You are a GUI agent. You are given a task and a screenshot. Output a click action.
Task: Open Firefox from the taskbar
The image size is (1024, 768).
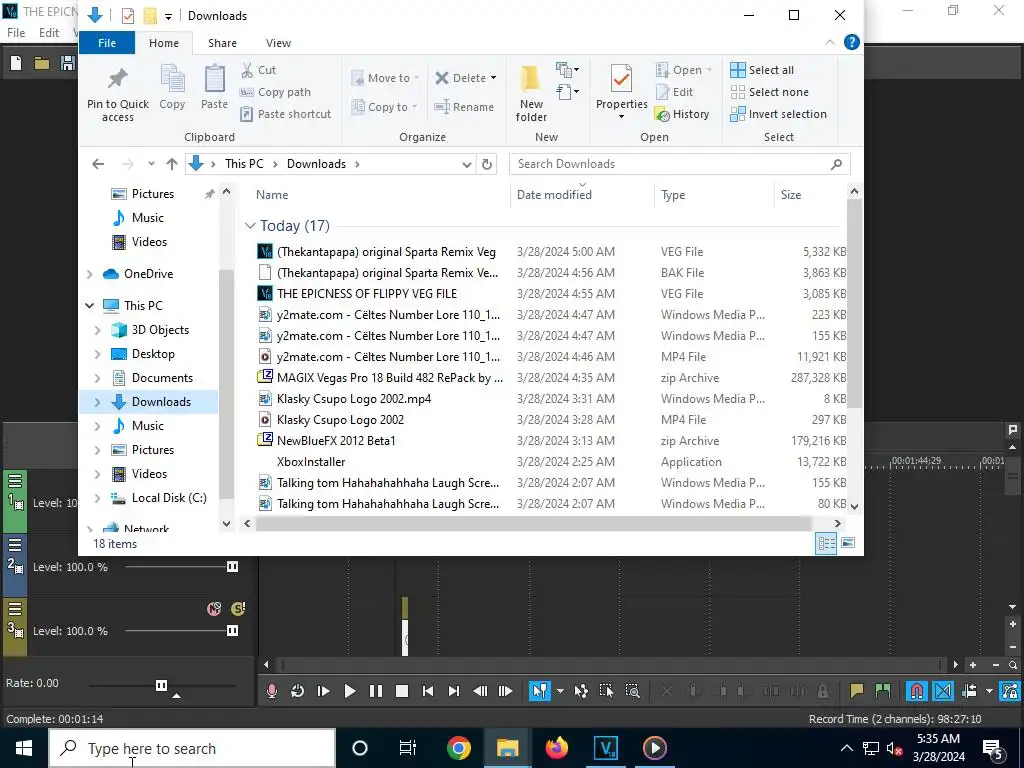556,748
